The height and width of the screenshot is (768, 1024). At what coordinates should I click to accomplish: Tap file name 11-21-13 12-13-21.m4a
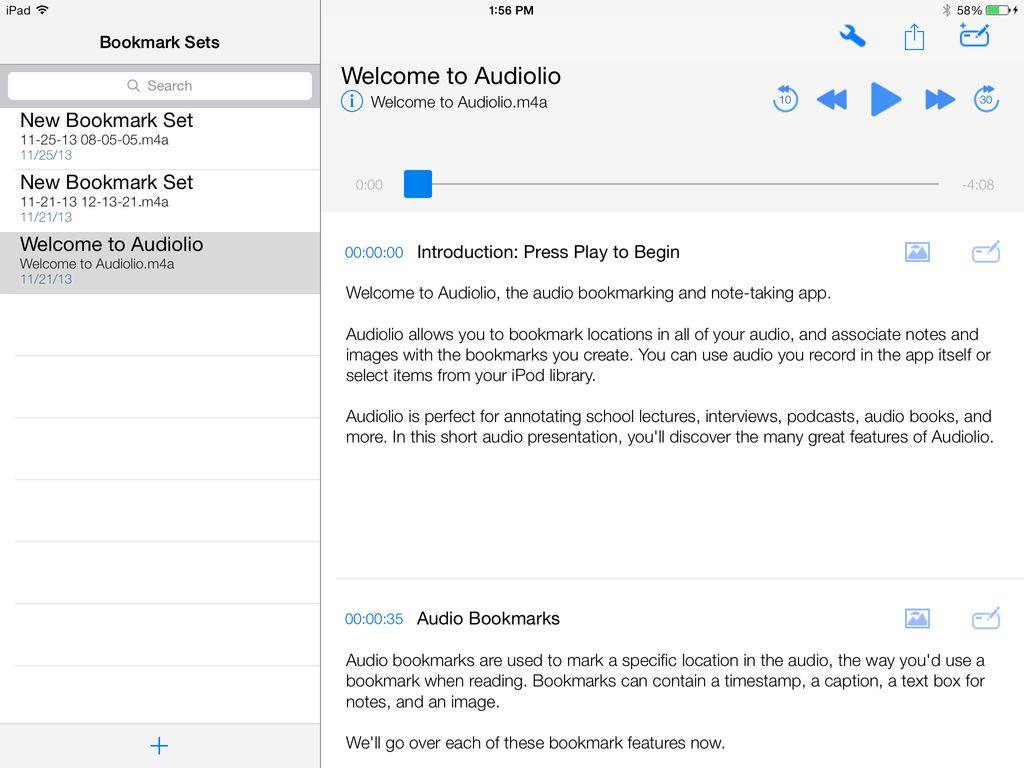pyautogui.click(x=94, y=202)
